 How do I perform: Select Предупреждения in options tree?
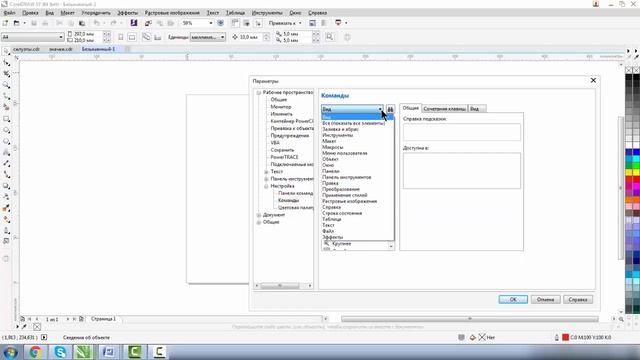coord(289,136)
